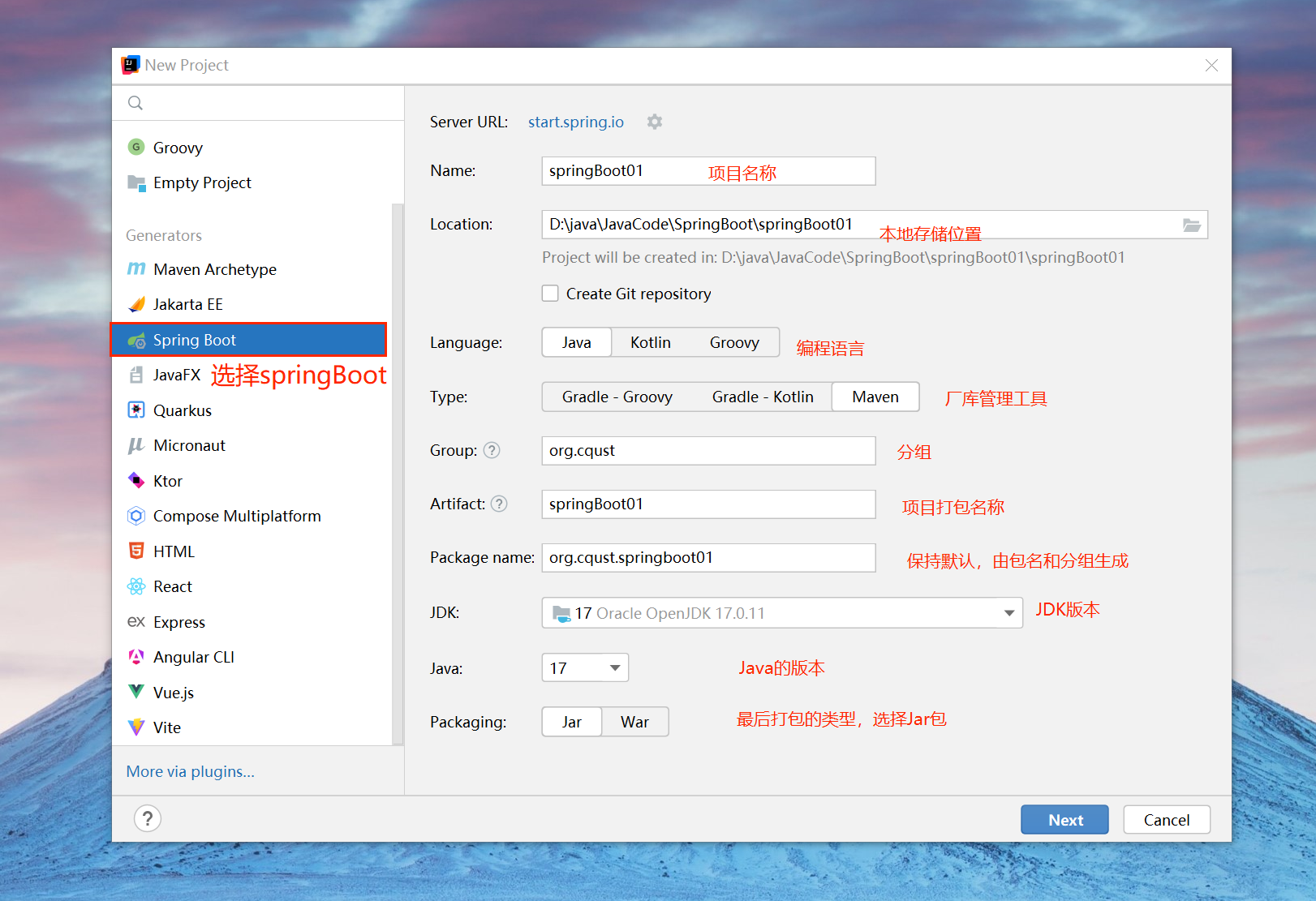Select HTML generator

click(x=252, y=551)
